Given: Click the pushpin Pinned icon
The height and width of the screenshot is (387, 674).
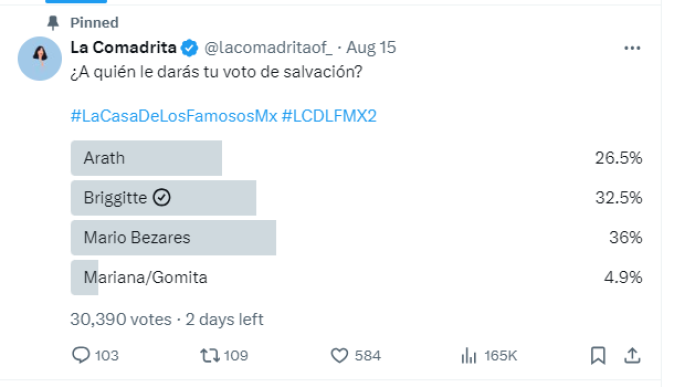Looking at the screenshot, I should click(x=53, y=23).
